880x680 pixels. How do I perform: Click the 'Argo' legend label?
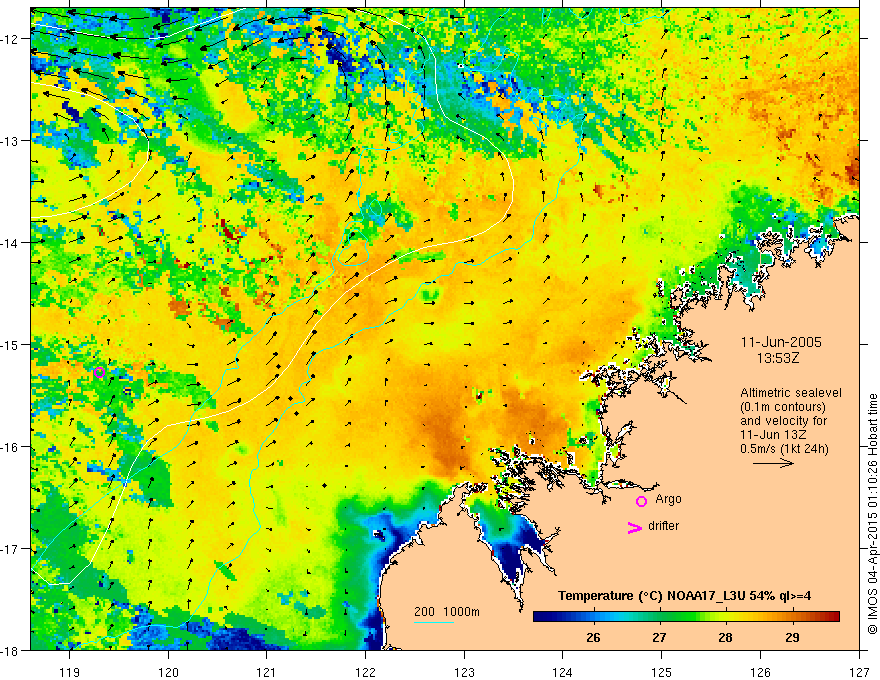[668, 499]
